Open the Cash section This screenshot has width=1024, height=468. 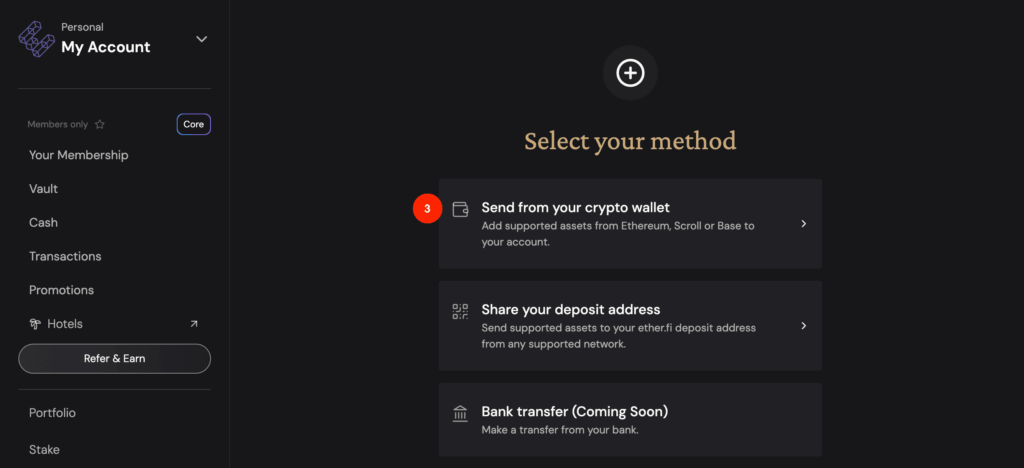[43, 223]
